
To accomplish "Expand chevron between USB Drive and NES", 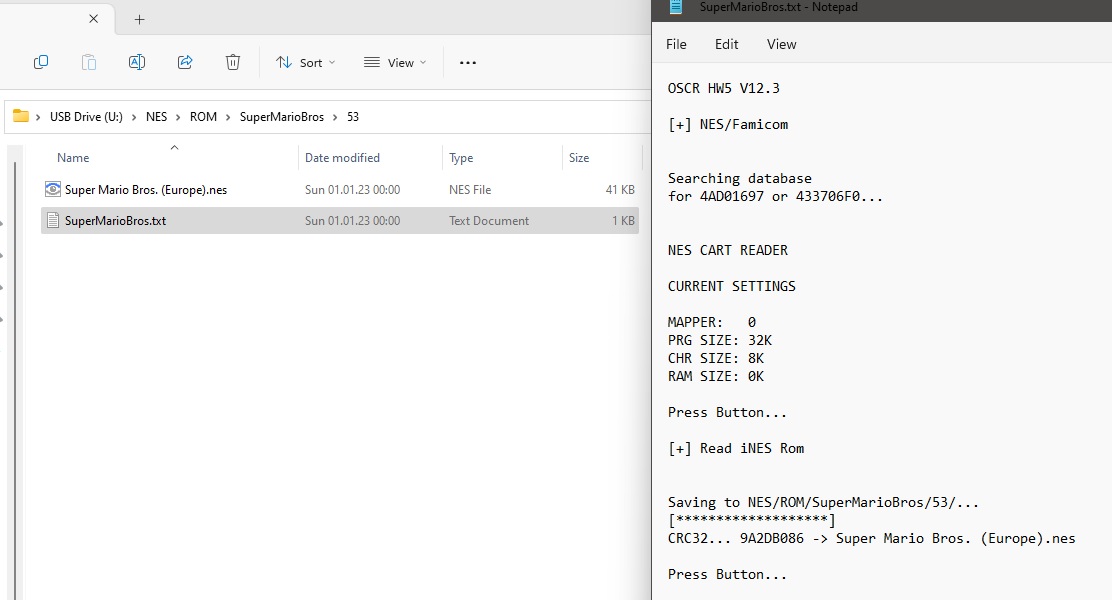I will (134, 117).
